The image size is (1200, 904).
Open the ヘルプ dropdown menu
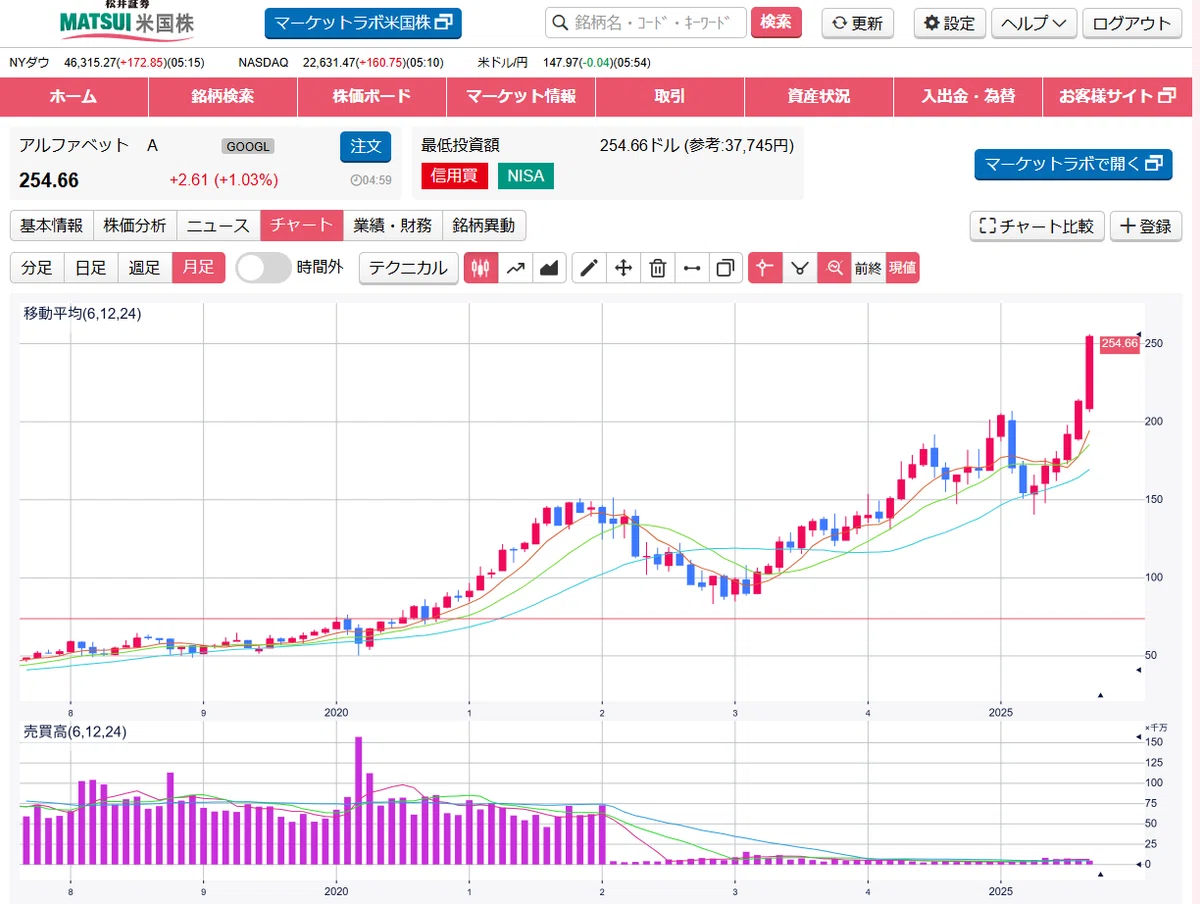[1034, 24]
